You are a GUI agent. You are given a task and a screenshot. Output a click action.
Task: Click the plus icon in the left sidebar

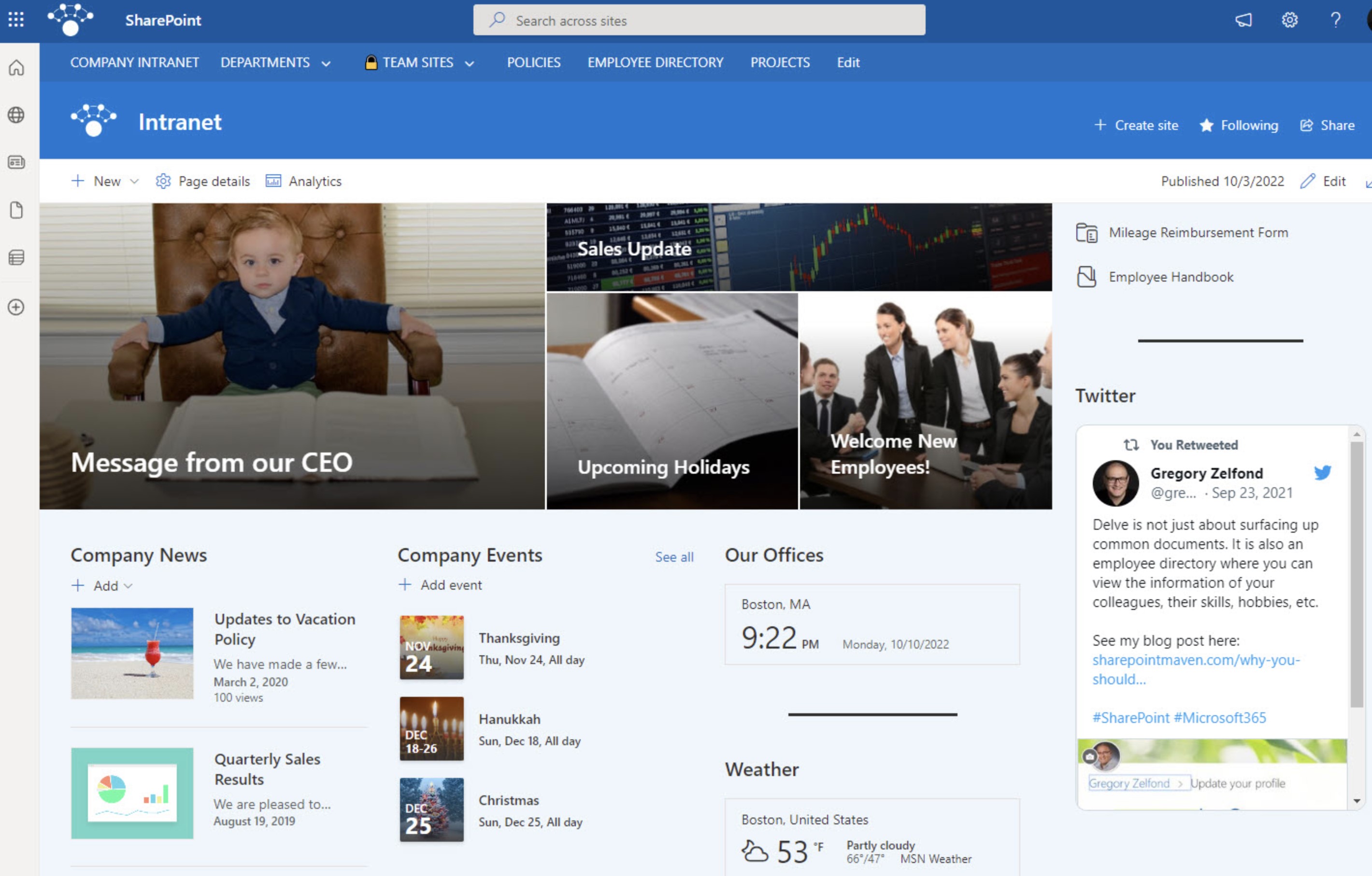(16, 307)
